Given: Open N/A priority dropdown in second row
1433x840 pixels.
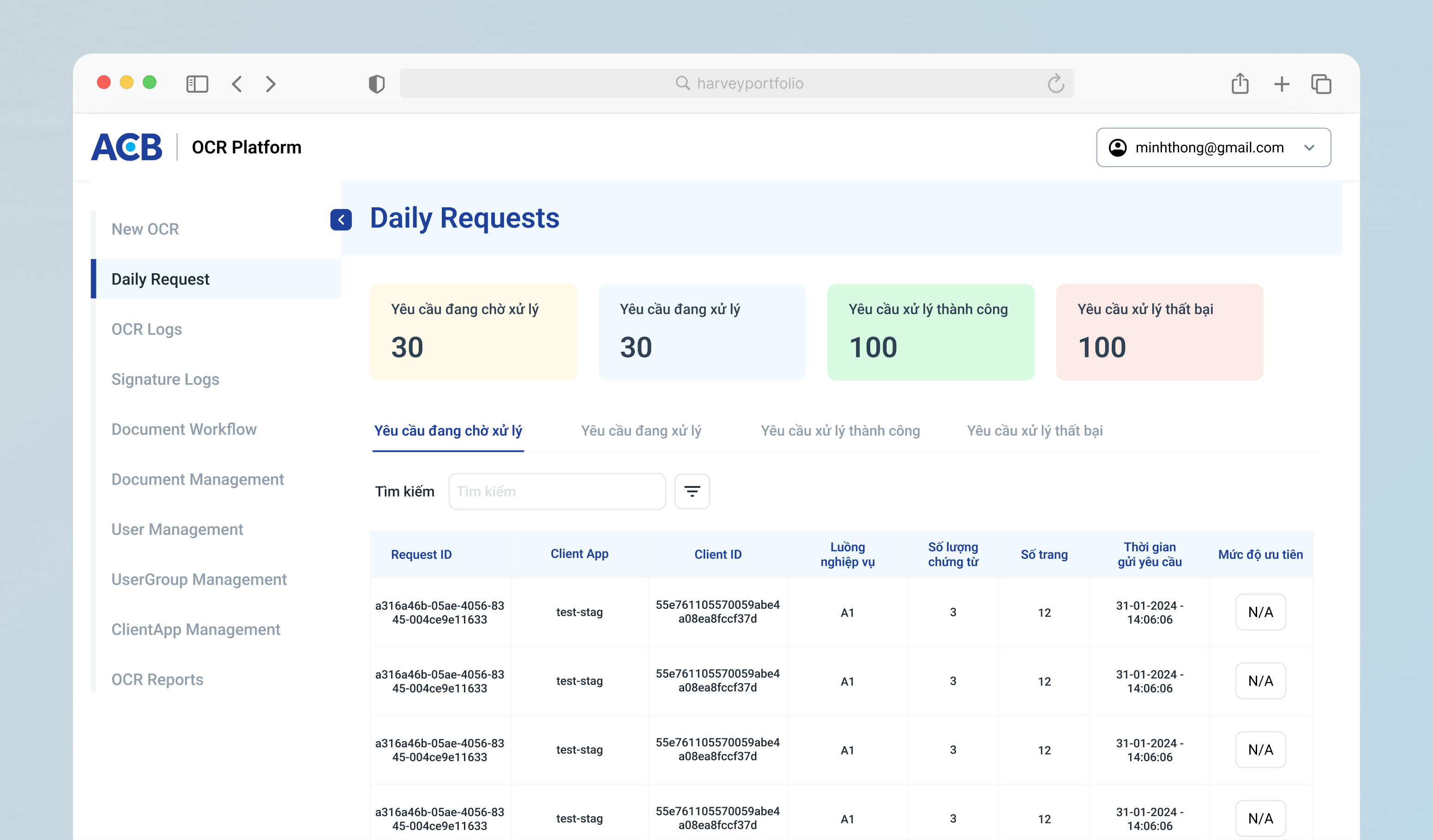Looking at the screenshot, I should point(1259,681).
